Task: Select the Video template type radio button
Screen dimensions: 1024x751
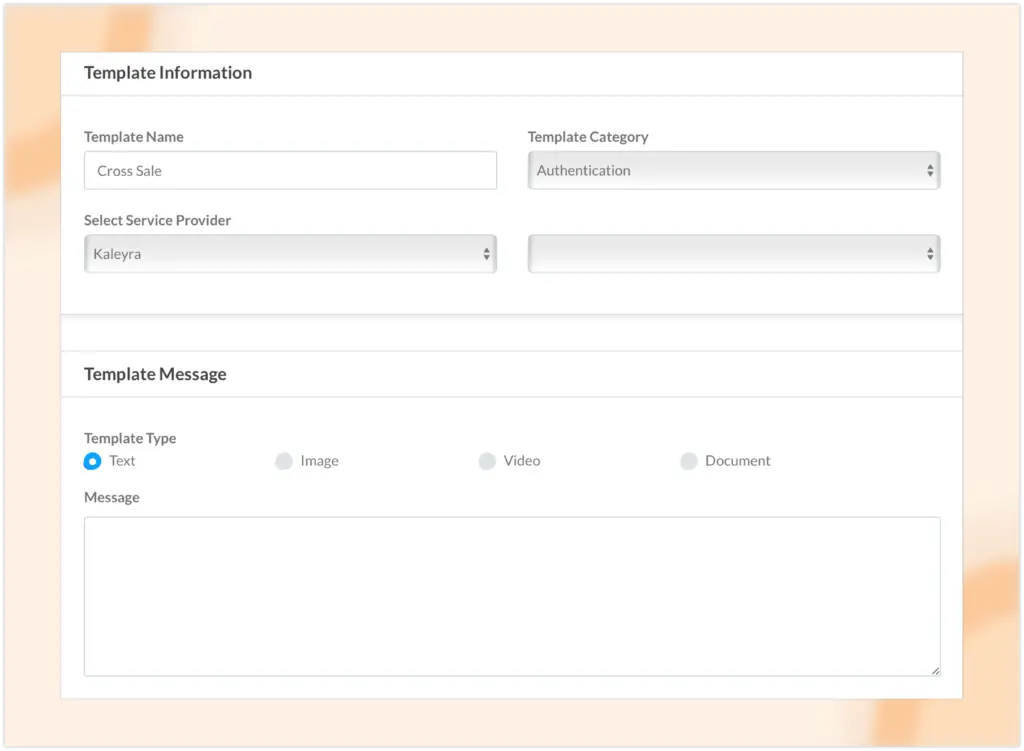Action: pyautogui.click(x=487, y=461)
